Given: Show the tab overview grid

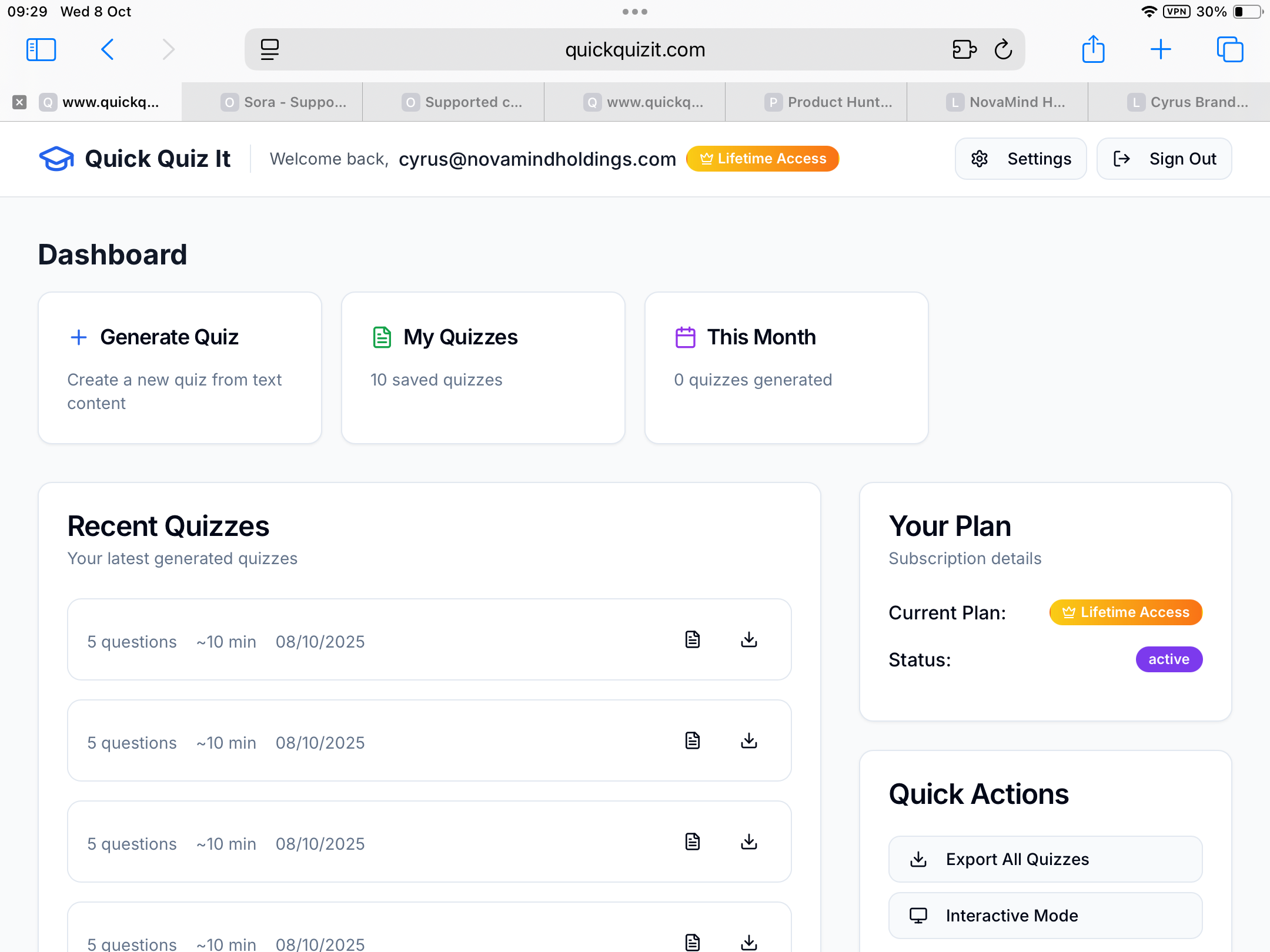Looking at the screenshot, I should 1230,50.
